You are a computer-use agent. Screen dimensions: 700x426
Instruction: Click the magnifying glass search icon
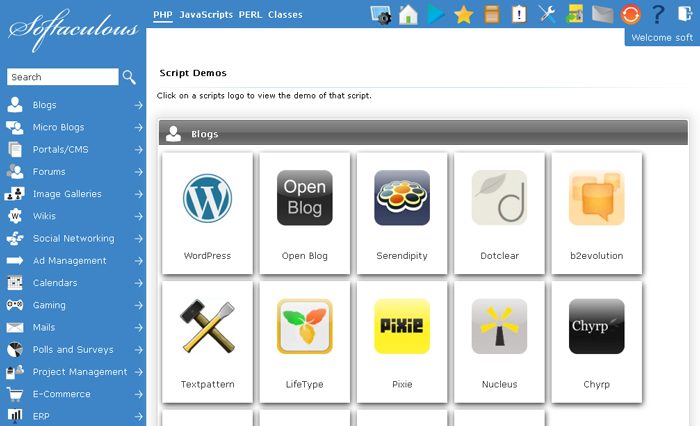coord(129,77)
